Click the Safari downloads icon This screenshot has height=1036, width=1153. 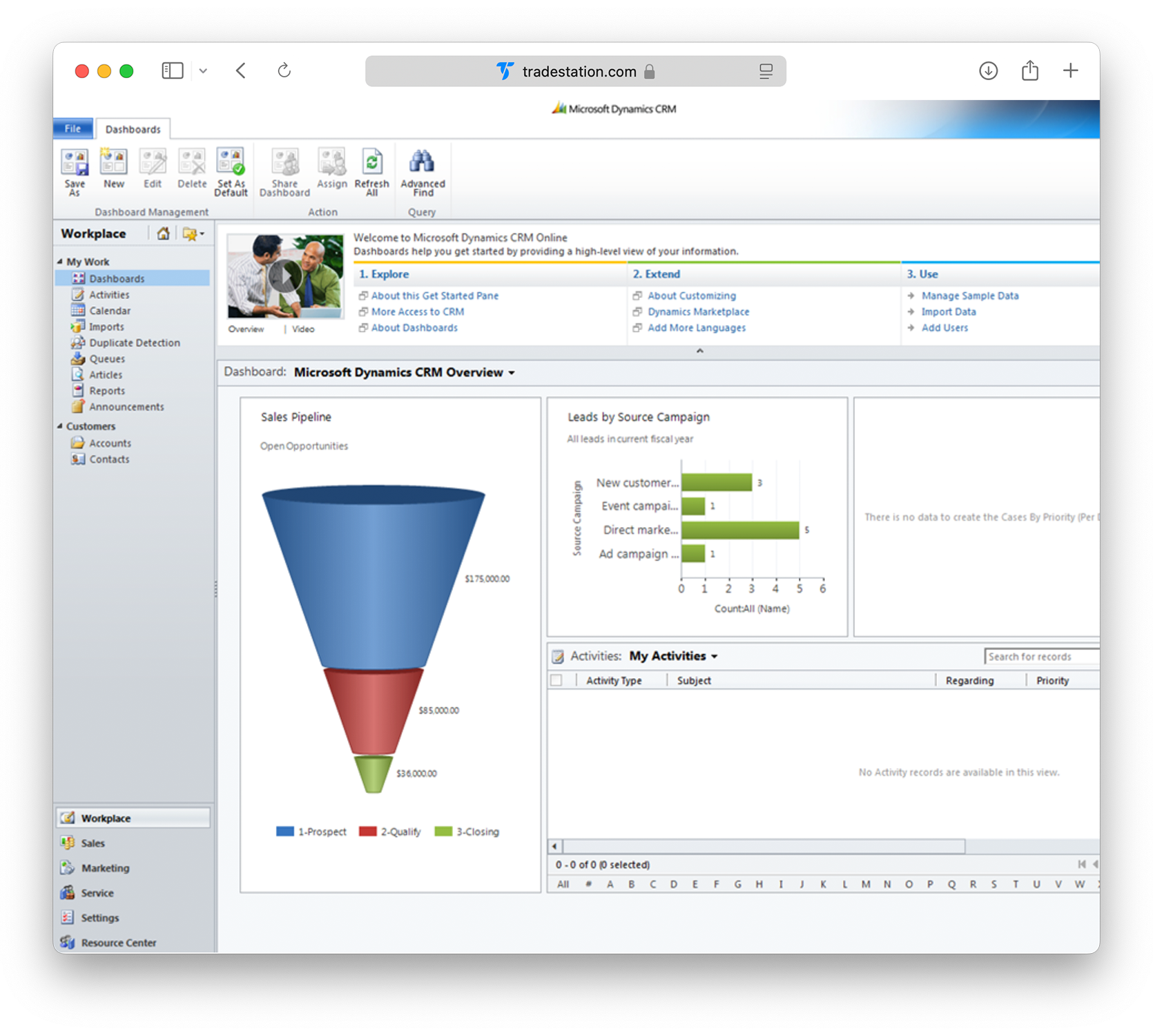click(x=988, y=70)
